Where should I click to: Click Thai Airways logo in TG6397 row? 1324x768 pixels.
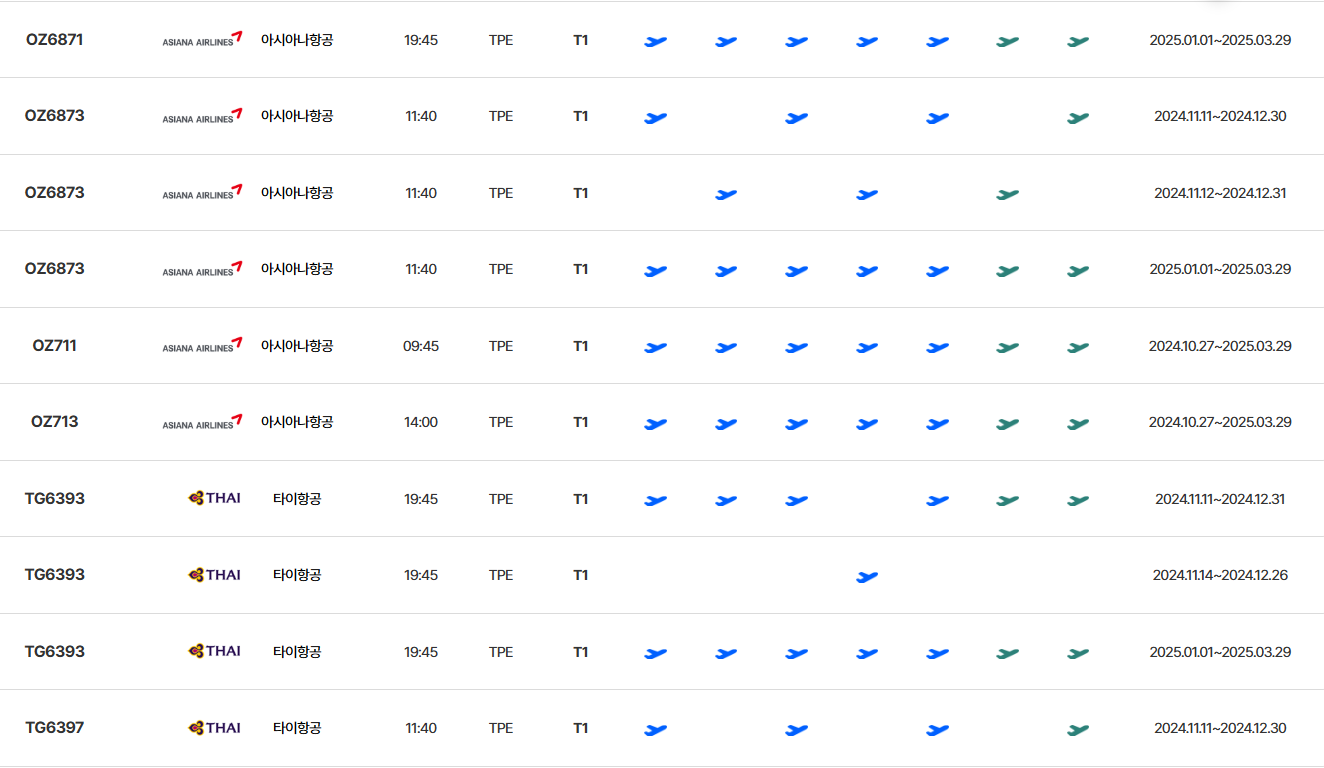pyautogui.click(x=214, y=728)
